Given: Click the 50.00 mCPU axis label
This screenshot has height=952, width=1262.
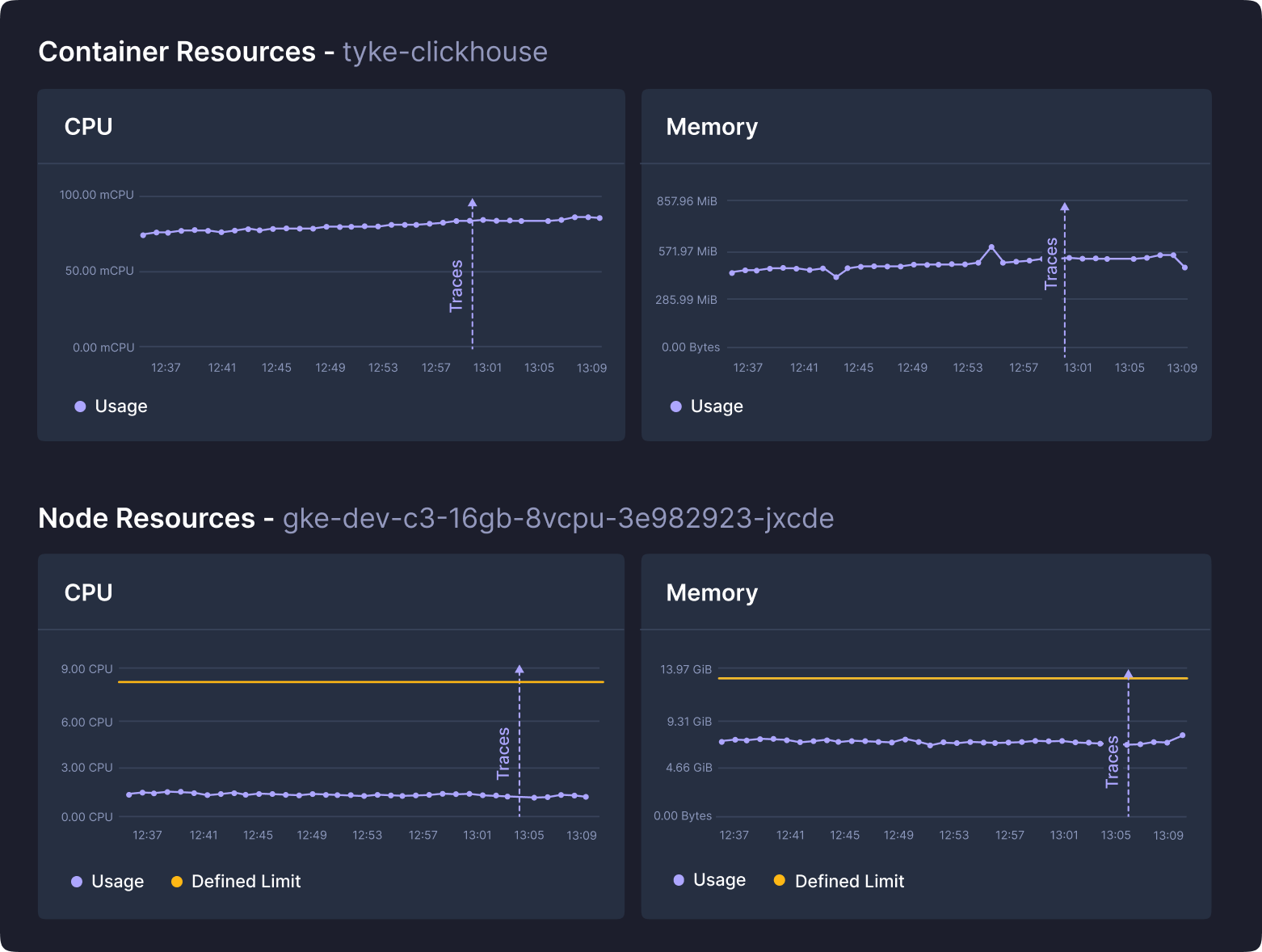Looking at the screenshot, I should click(x=99, y=271).
